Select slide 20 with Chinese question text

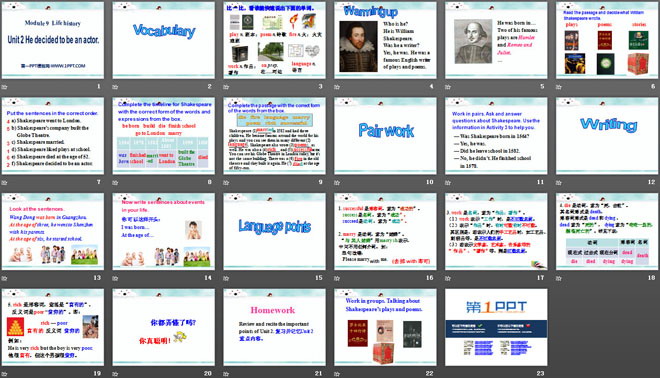click(163, 327)
